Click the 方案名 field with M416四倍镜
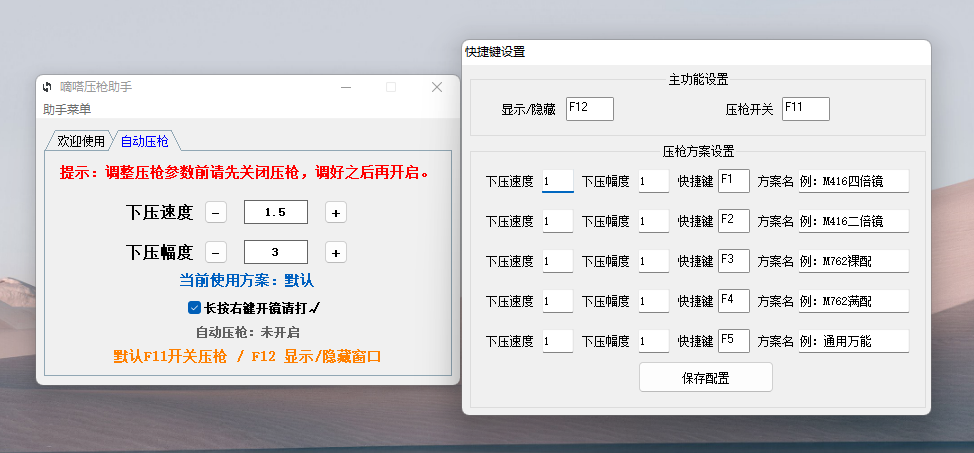The height and width of the screenshot is (453, 974). (853, 181)
